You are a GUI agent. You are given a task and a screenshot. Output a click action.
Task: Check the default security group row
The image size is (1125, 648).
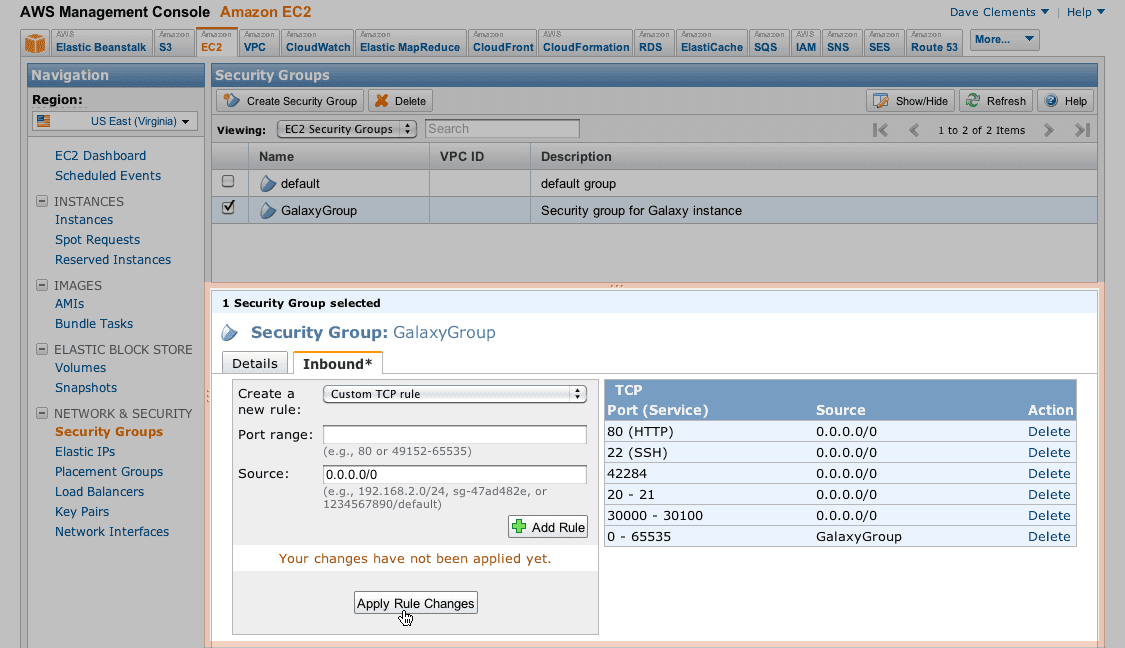(x=228, y=181)
